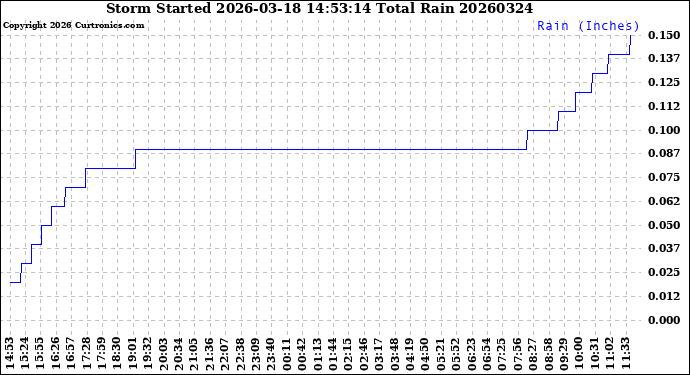This screenshot has width=690, height=375.
Task: Click the 'Rain (Inches)' legend label
Action: [x=588, y=26]
